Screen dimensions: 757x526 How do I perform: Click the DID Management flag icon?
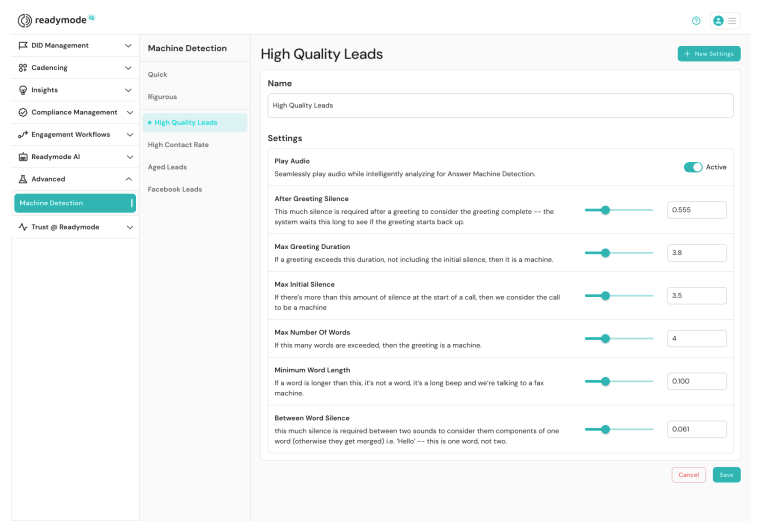(x=23, y=45)
